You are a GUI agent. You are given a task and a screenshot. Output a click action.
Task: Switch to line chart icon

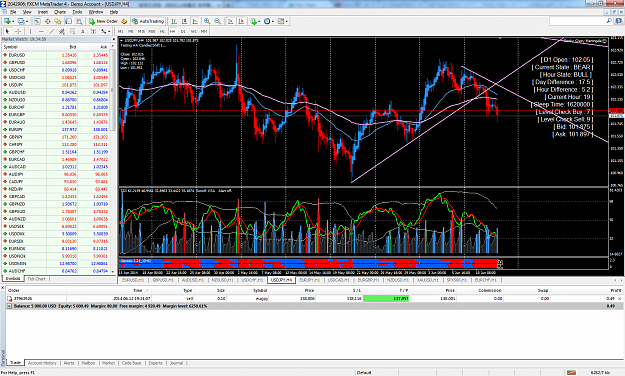(x=195, y=21)
